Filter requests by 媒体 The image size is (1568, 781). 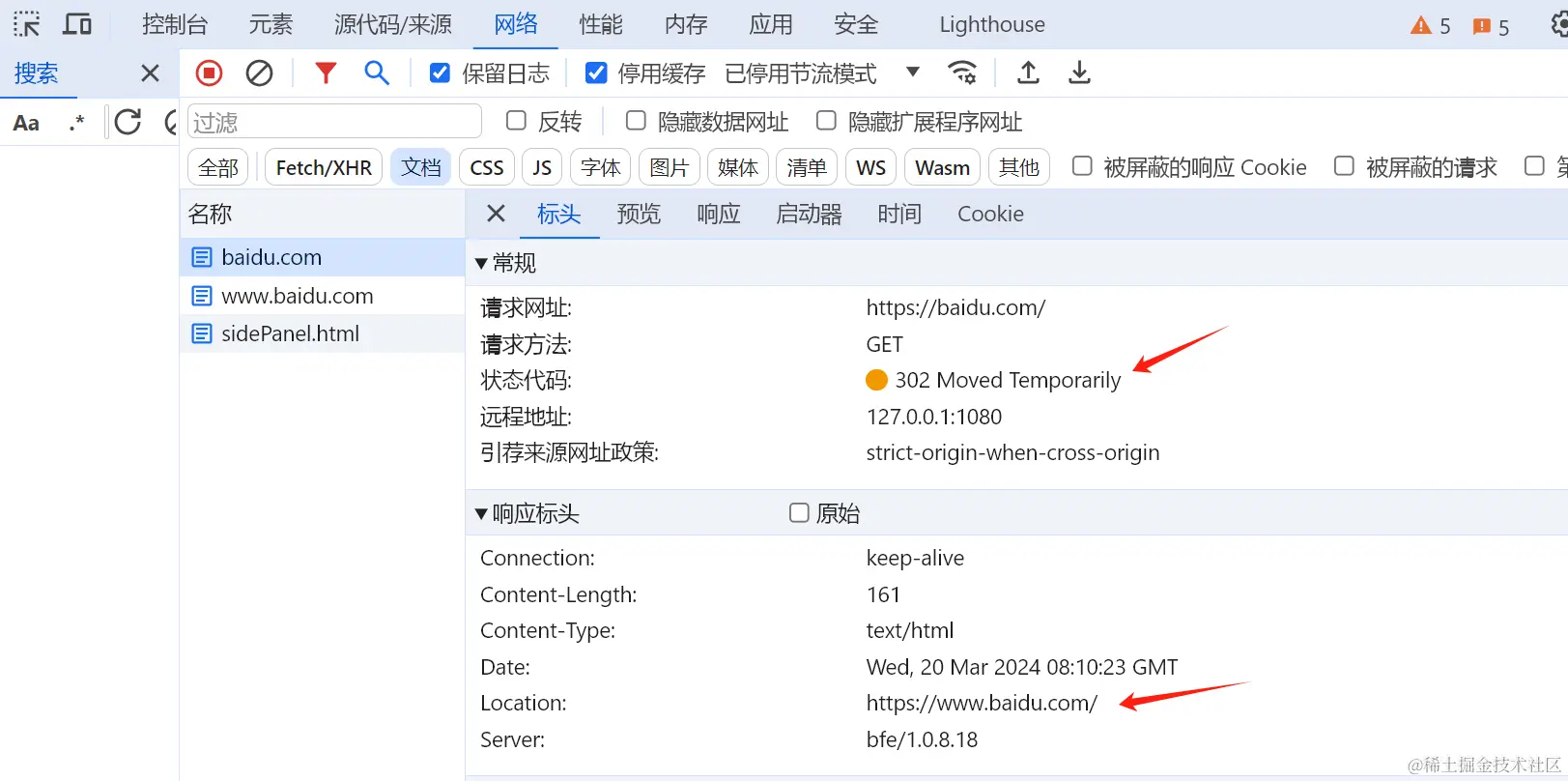738,167
